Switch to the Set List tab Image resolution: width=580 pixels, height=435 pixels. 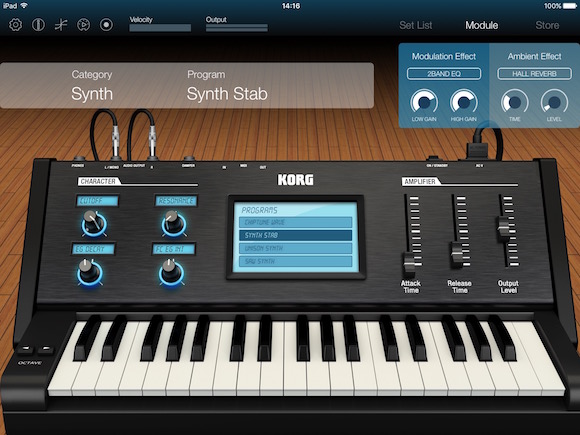[x=415, y=25]
